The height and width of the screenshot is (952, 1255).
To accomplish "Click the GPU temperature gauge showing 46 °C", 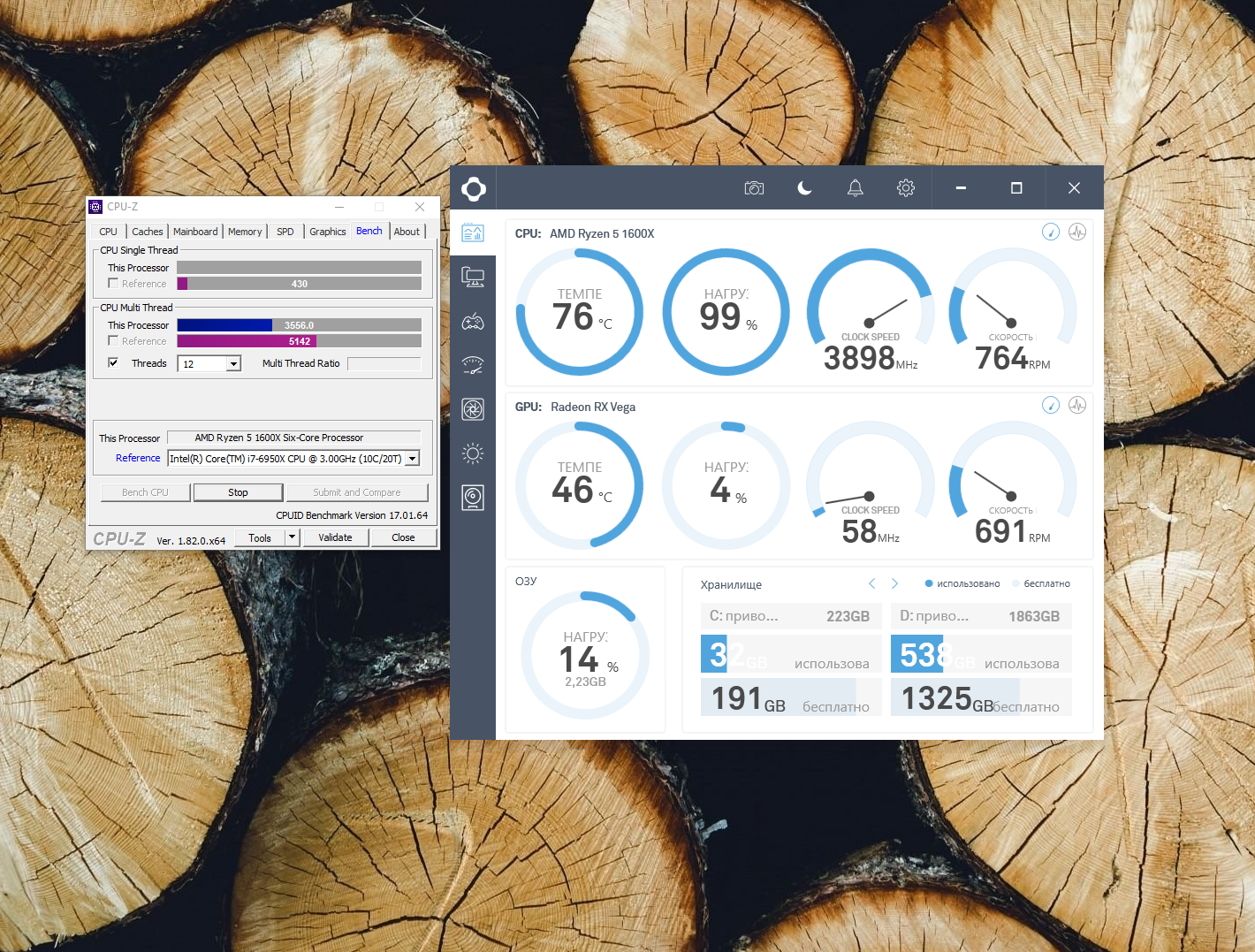I will (580, 485).
